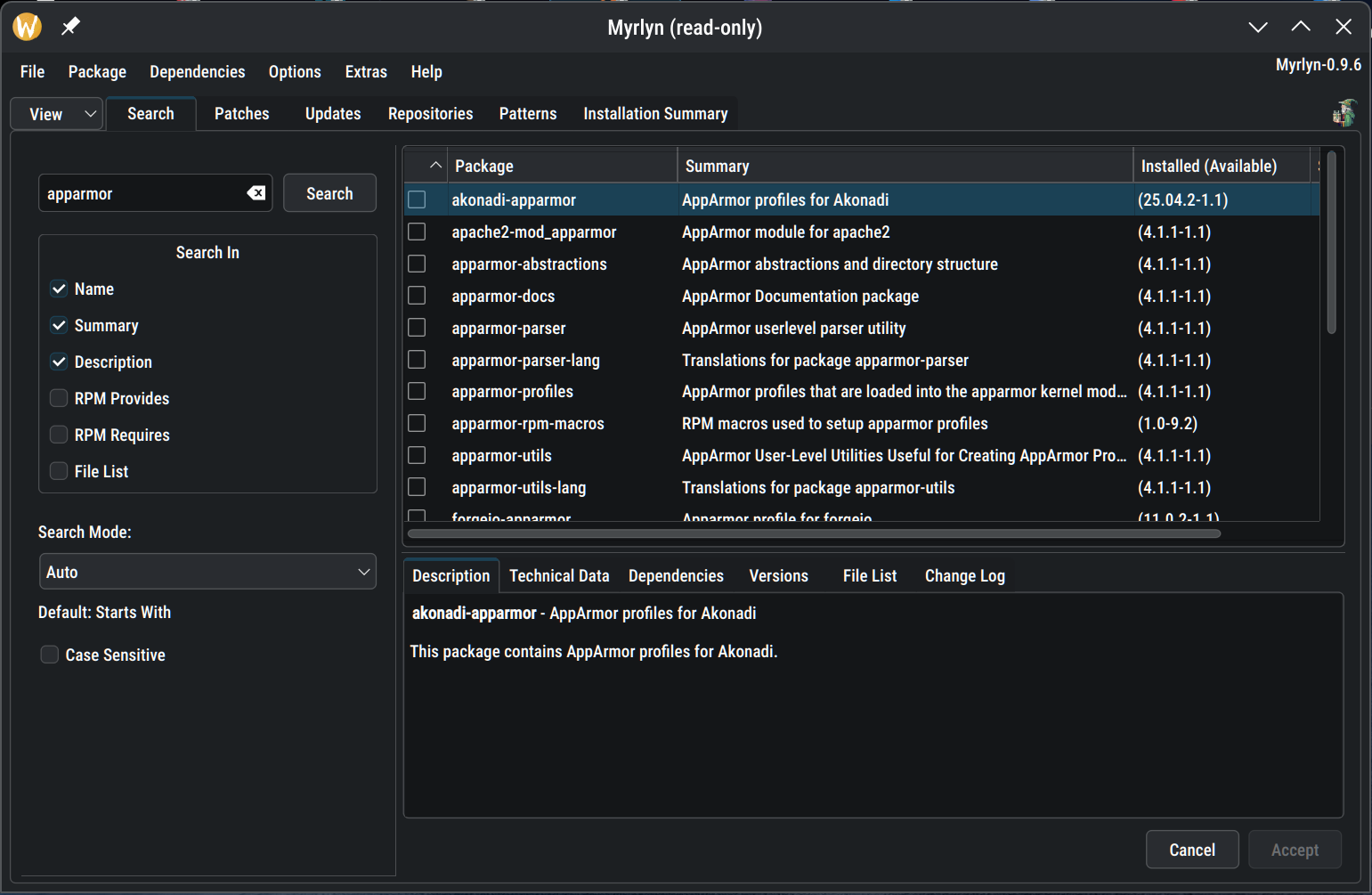
Task: Check the apparmor-docs package checkbox
Action: pyautogui.click(x=417, y=296)
